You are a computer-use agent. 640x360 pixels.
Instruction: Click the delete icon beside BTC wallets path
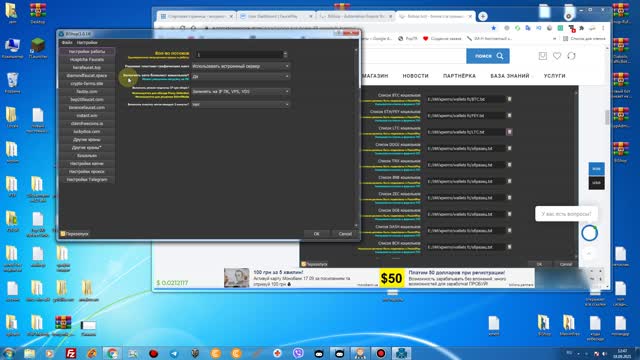(509, 99)
